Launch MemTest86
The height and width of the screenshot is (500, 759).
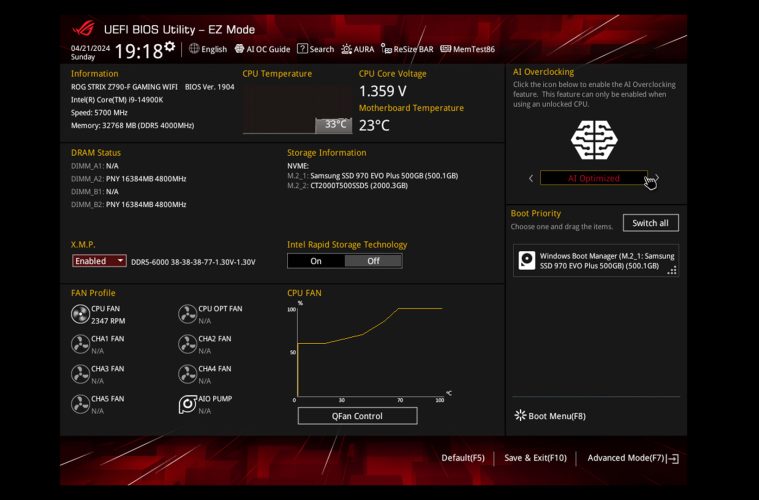[x=467, y=49]
